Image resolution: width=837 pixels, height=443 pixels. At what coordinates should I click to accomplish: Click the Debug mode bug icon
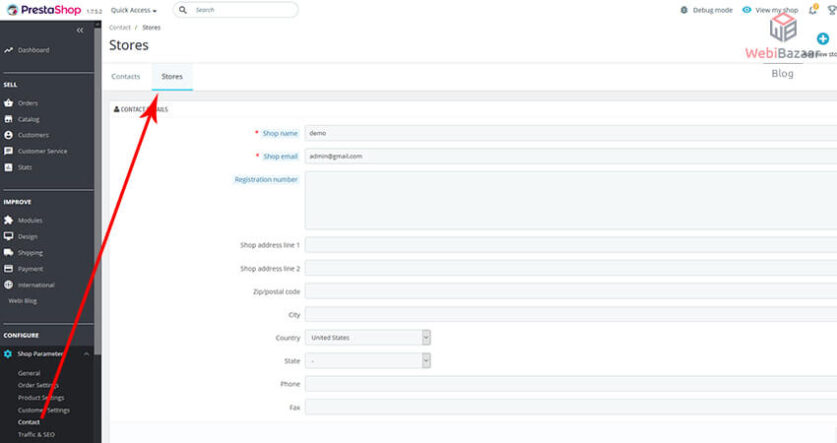684,10
